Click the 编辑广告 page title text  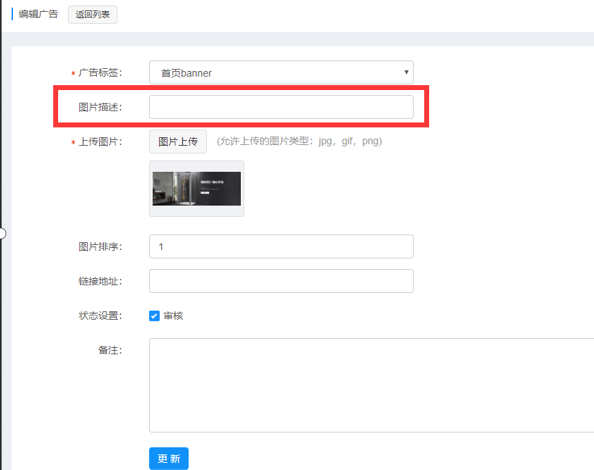tap(38, 14)
